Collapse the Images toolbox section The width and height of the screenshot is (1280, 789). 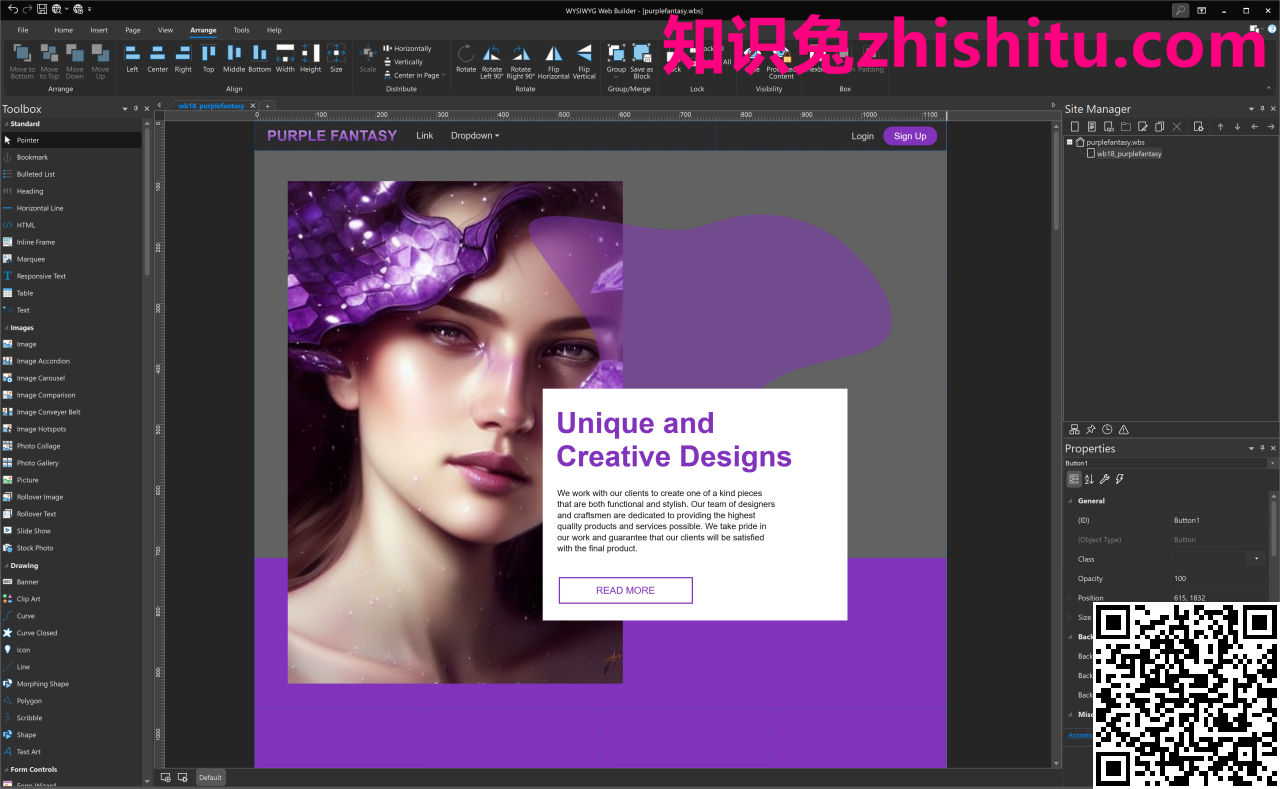coord(5,328)
